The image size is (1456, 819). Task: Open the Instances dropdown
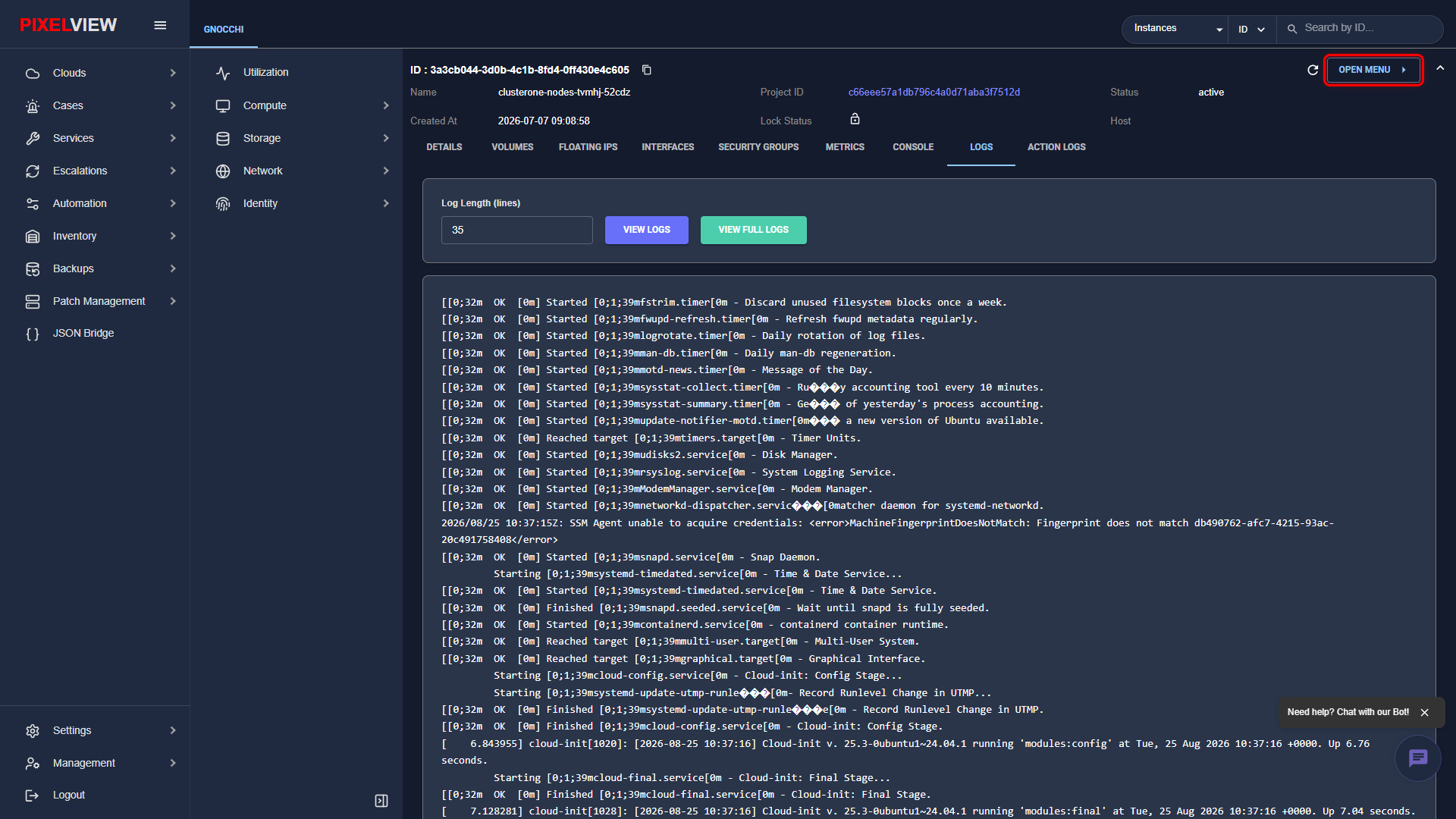coord(1177,29)
